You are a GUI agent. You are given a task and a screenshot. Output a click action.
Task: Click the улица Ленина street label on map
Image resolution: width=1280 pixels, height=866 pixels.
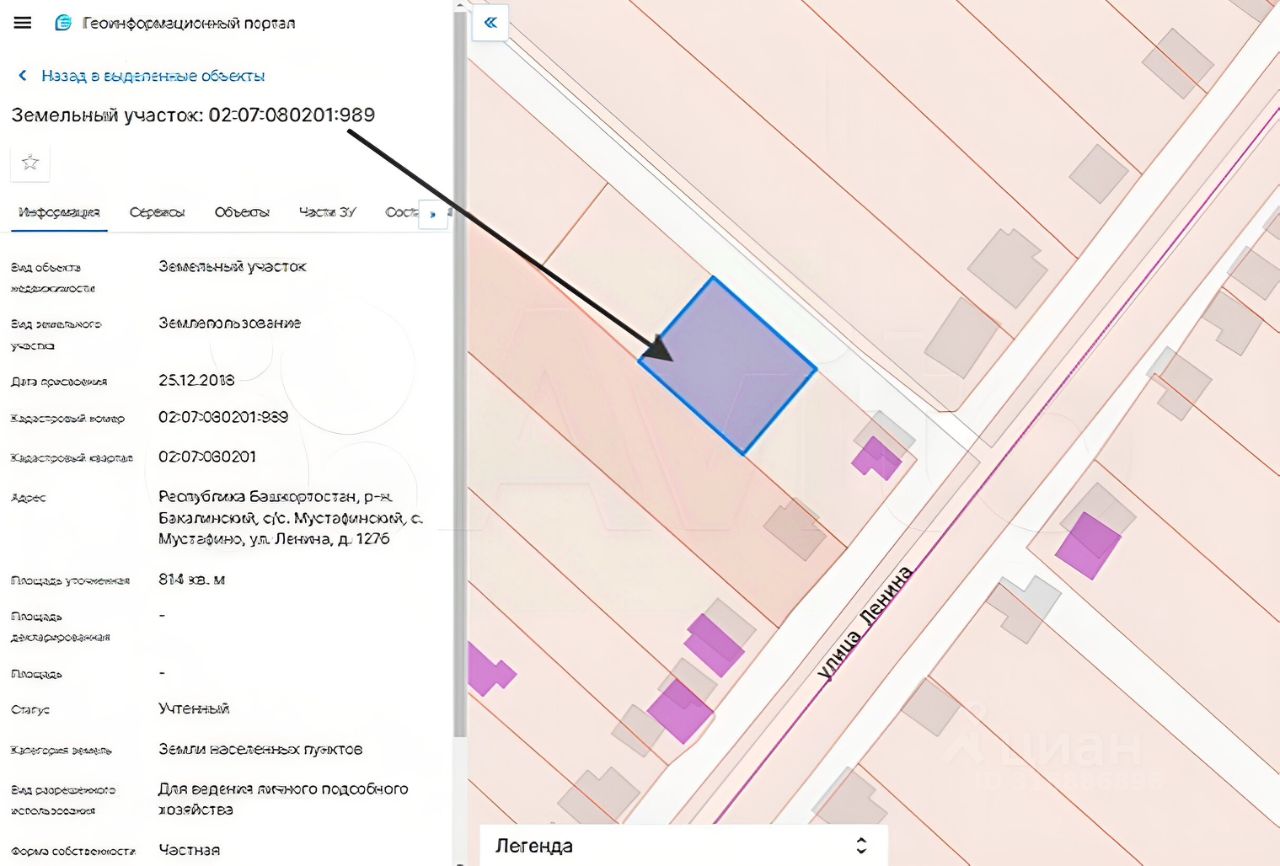point(864,622)
